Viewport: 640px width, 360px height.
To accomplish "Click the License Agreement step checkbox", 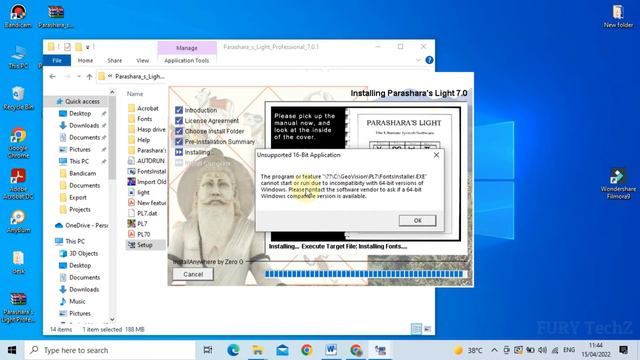I will tap(179, 121).
